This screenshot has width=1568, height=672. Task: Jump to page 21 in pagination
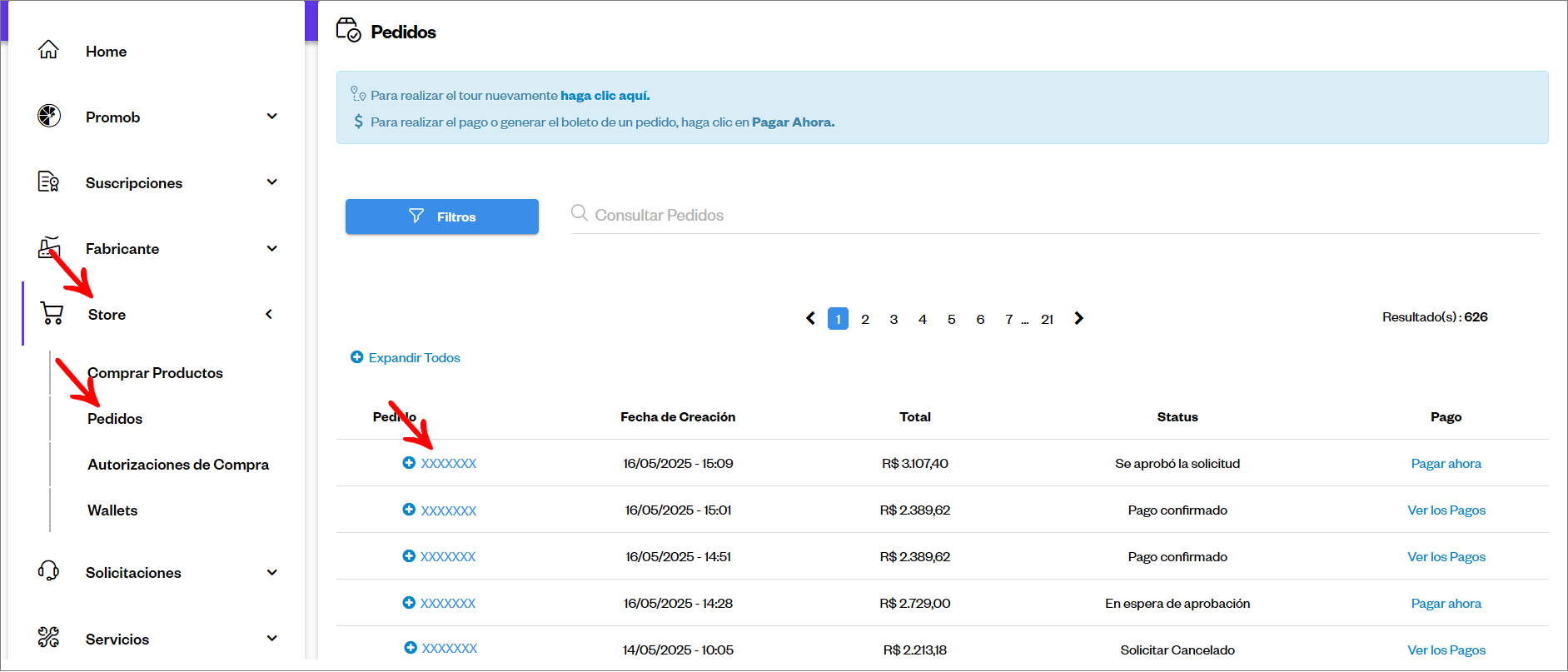[x=1047, y=319]
